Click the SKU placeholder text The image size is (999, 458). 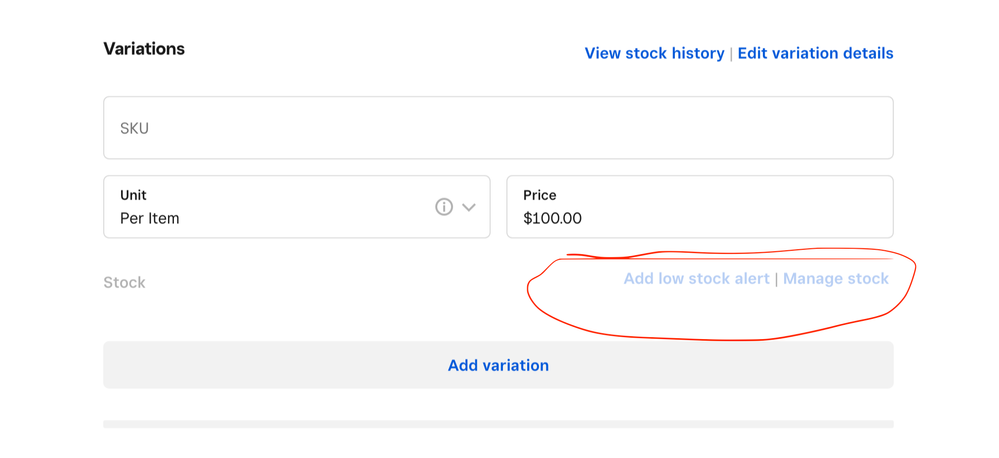(134, 128)
